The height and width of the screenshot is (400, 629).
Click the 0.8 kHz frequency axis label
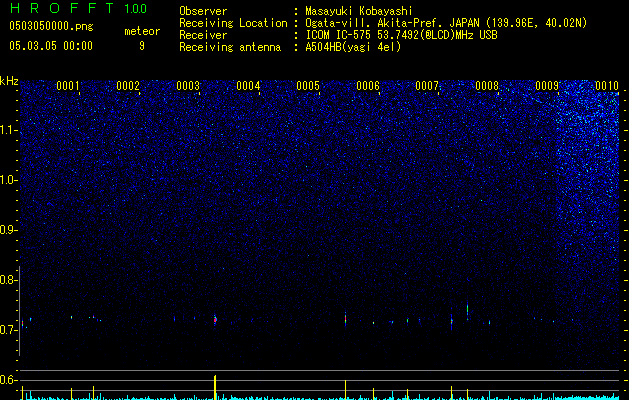tap(9, 280)
